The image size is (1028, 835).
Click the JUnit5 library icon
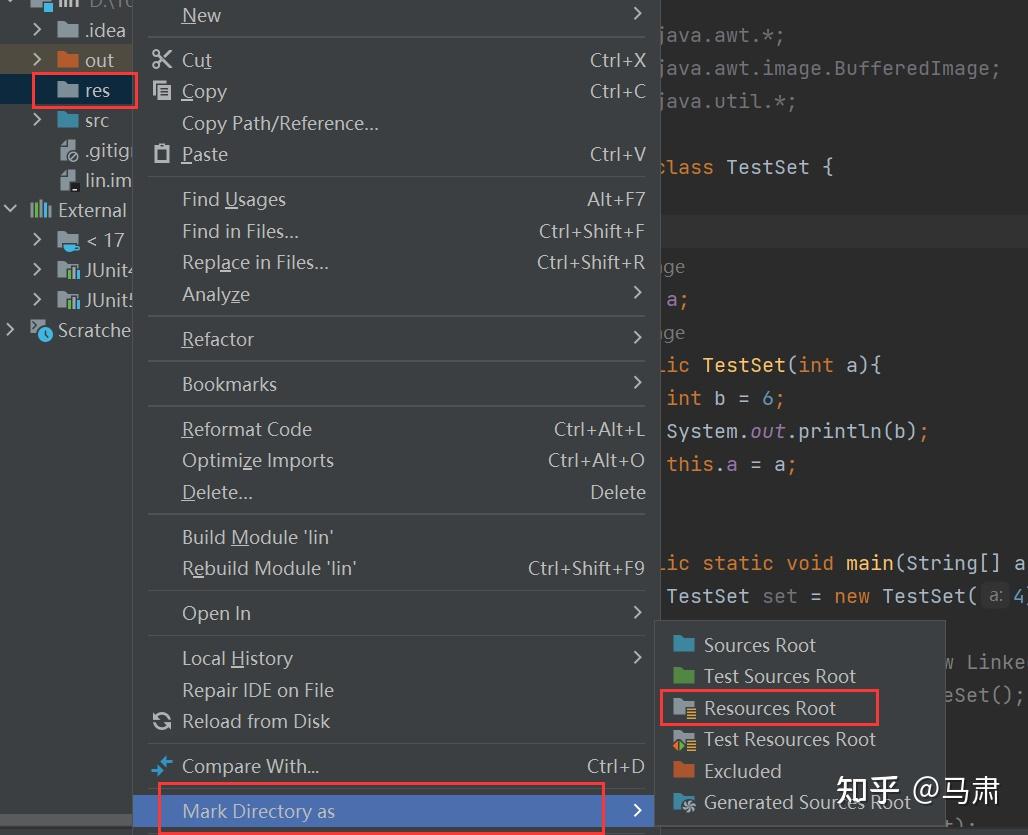pos(68,300)
